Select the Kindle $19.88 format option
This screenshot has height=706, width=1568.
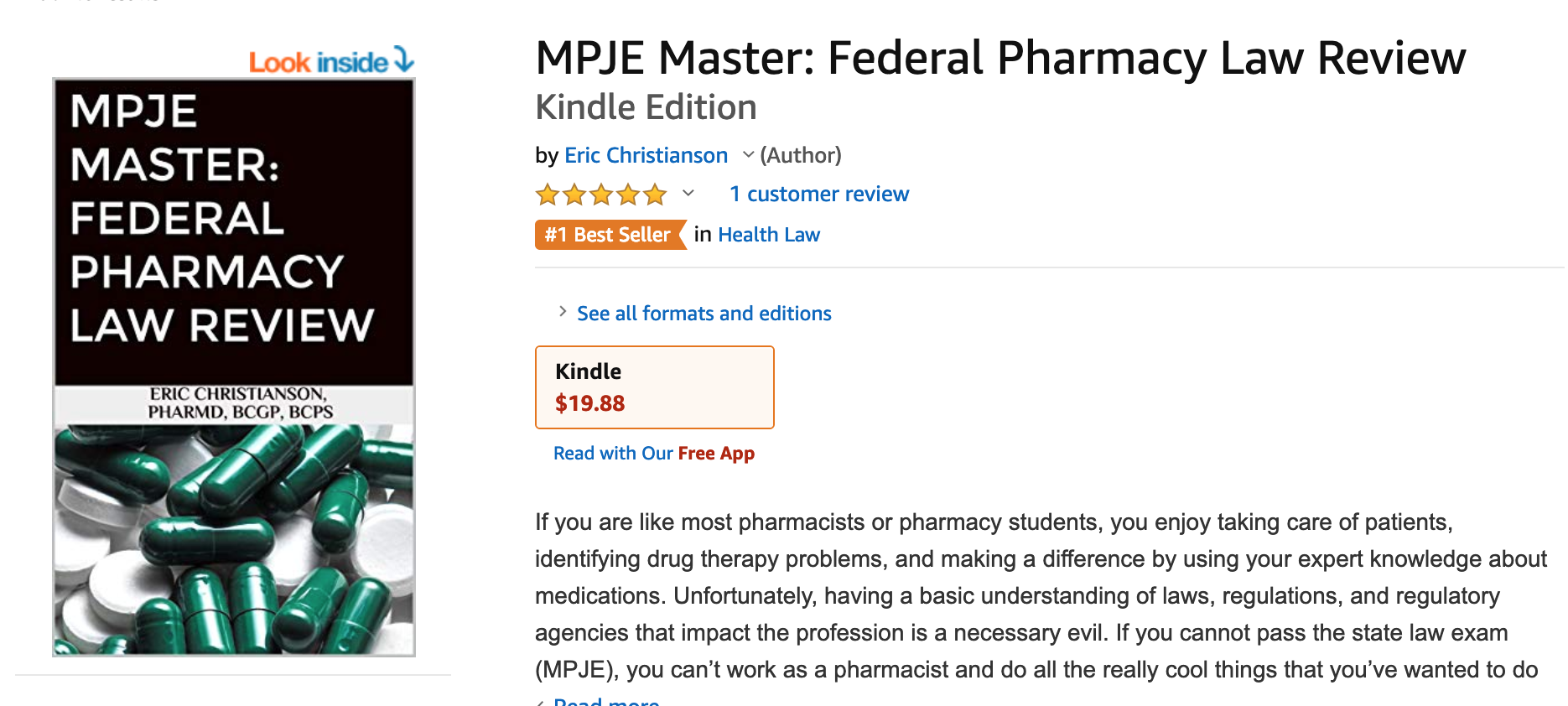click(x=655, y=387)
